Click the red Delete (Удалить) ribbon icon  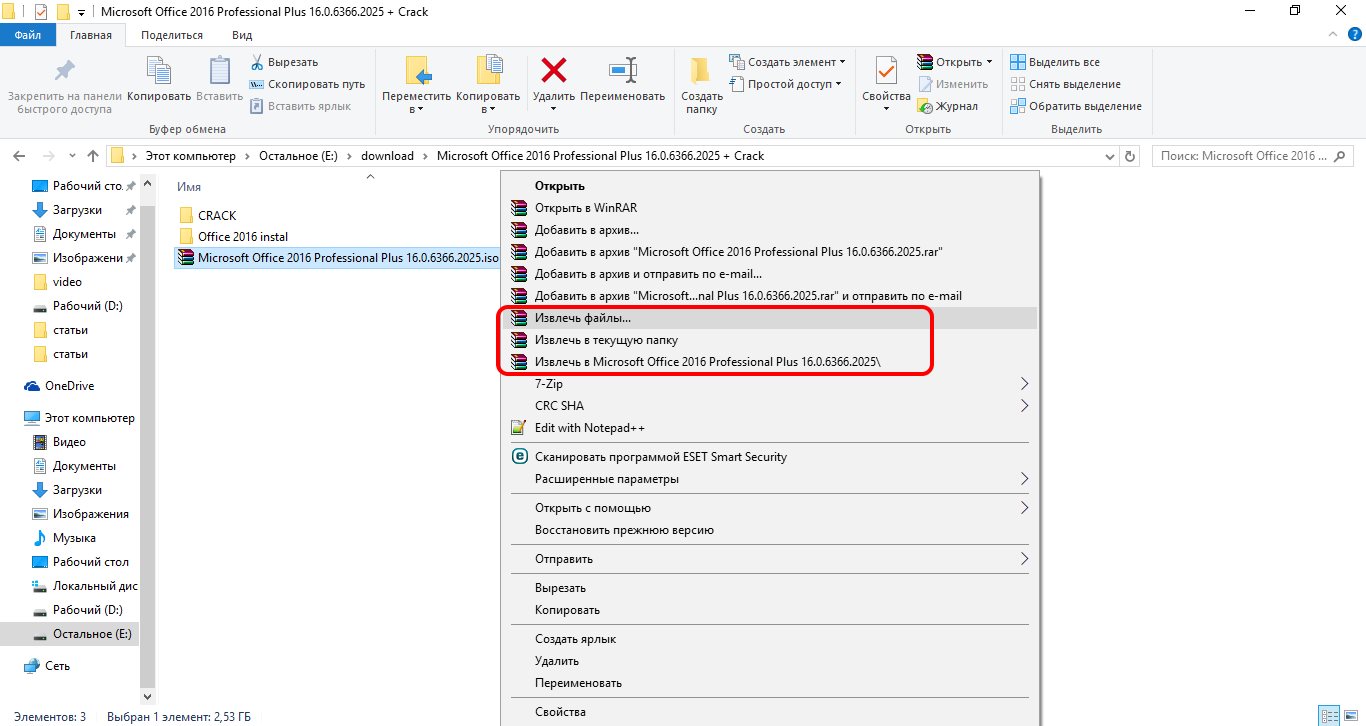(553, 72)
